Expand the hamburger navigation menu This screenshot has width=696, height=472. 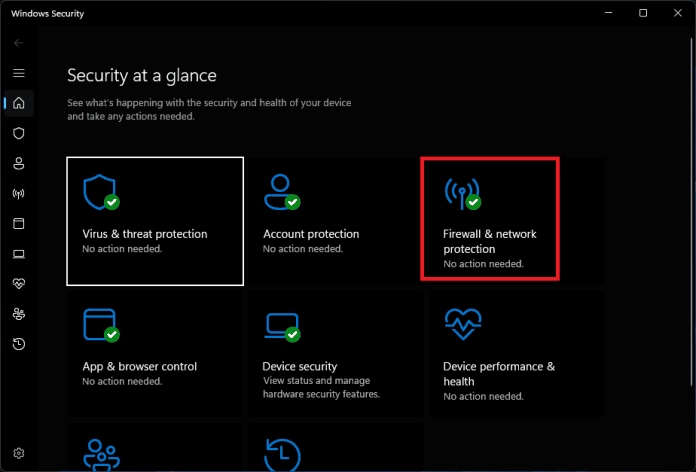(x=18, y=73)
